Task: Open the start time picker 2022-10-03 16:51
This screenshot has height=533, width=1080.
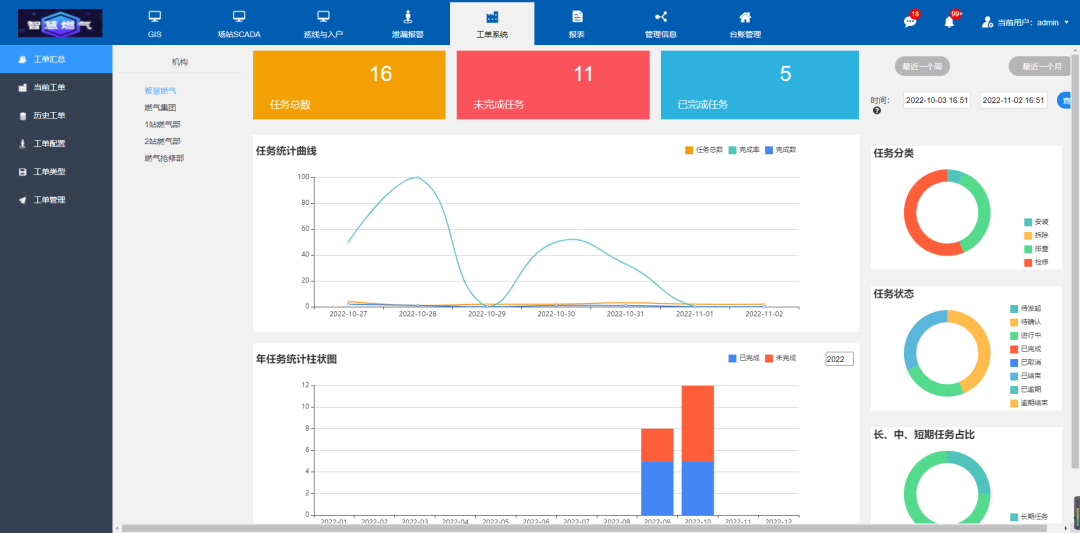Action: pos(937,101)
